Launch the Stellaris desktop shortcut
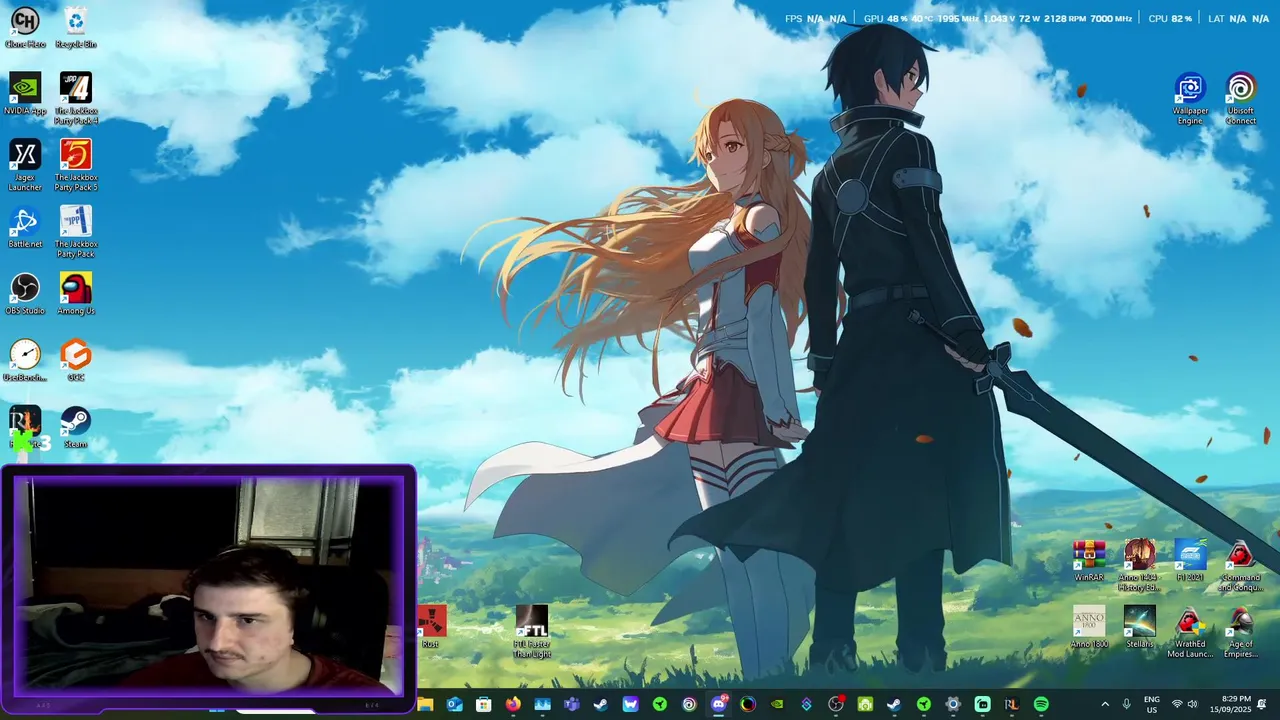Viewport: 1280px width, 720px height. (1139, 627)
